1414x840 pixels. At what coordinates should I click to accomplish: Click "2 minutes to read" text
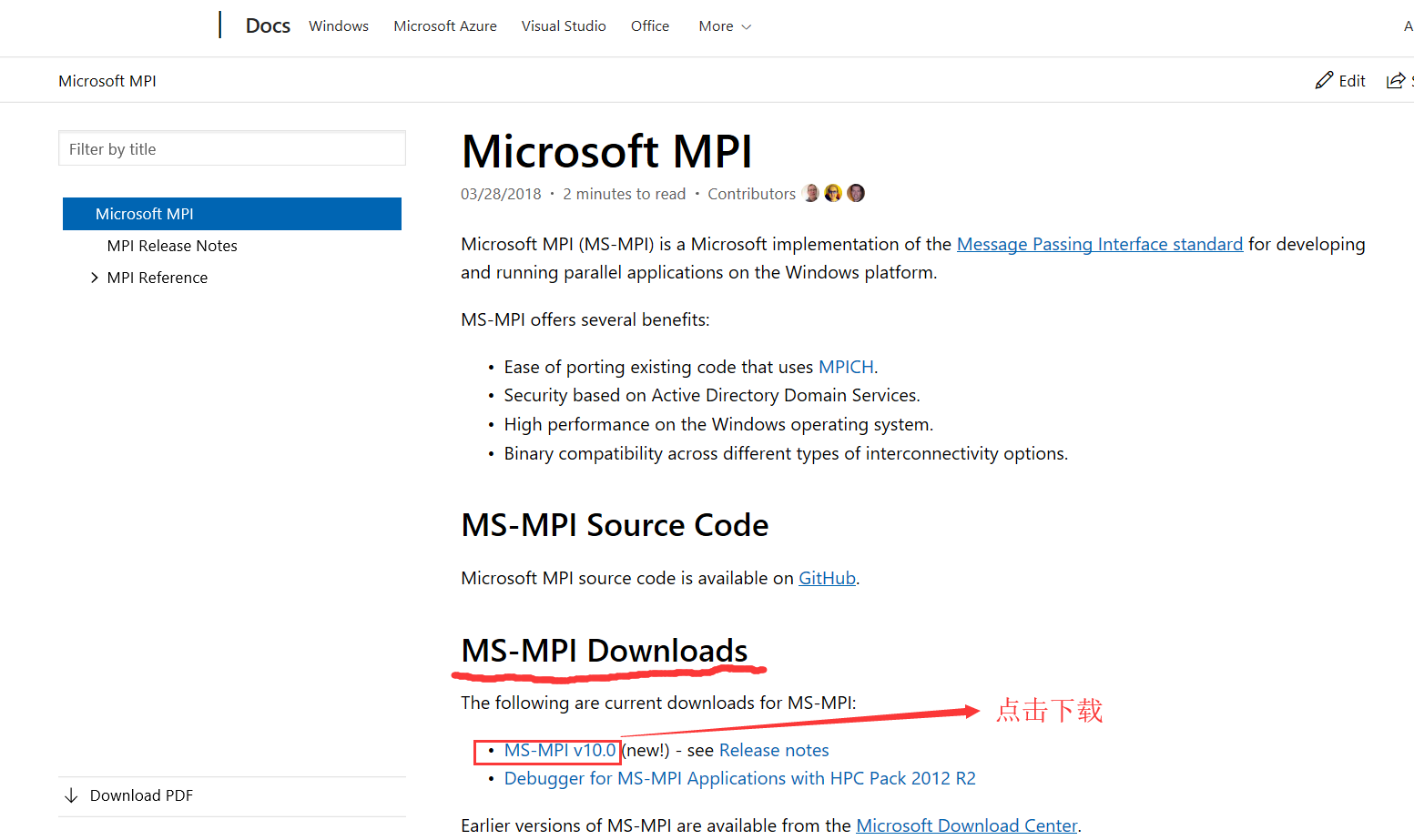click(624, 194)
